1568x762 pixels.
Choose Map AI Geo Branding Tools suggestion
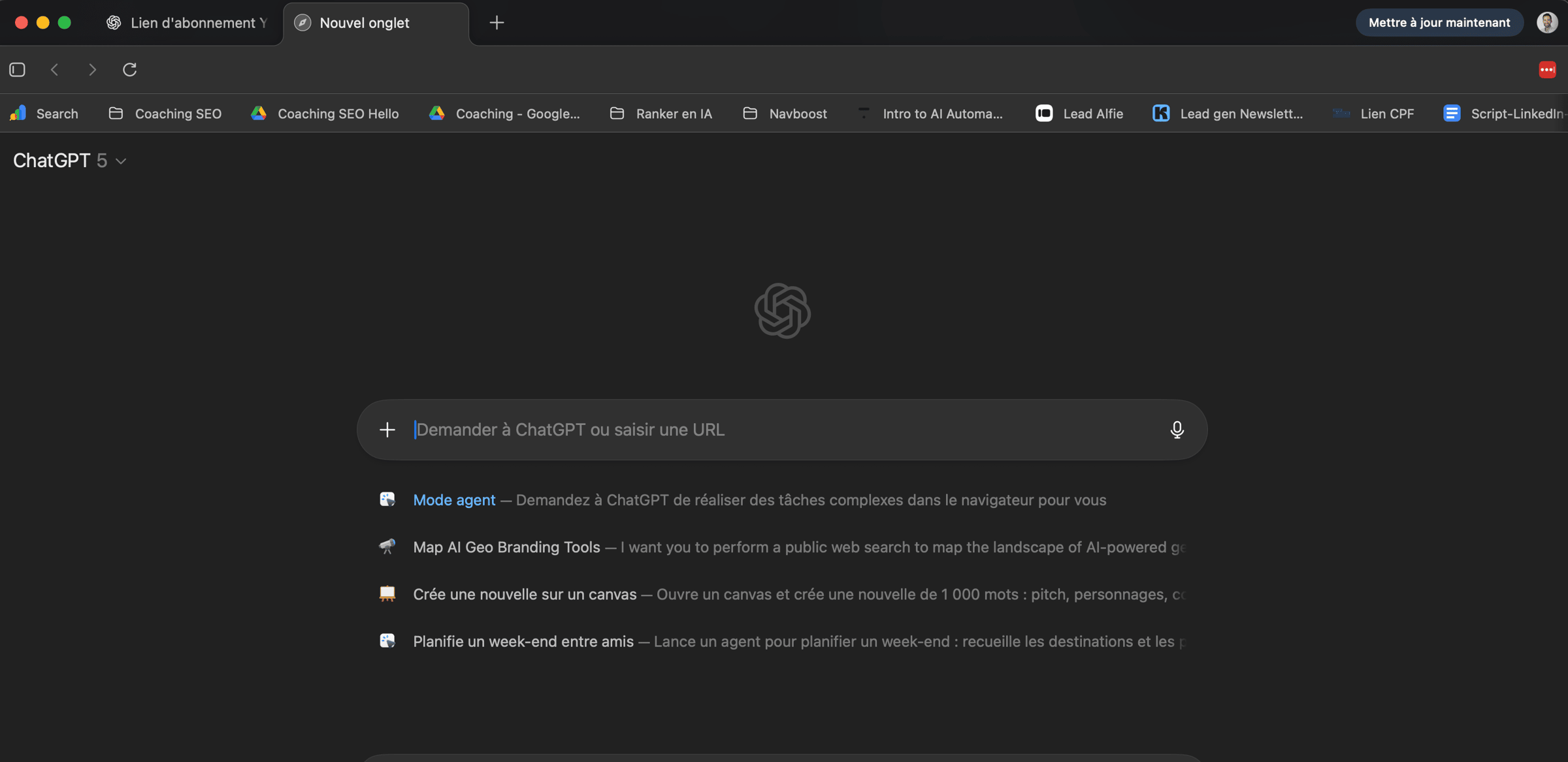click(x=506, y=547)
